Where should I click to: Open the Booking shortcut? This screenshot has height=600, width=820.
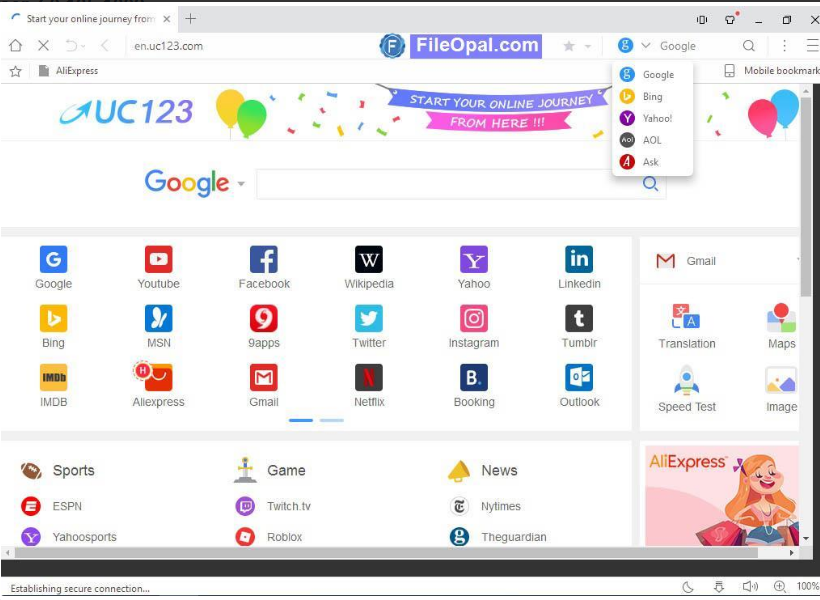tap(474, 386)
